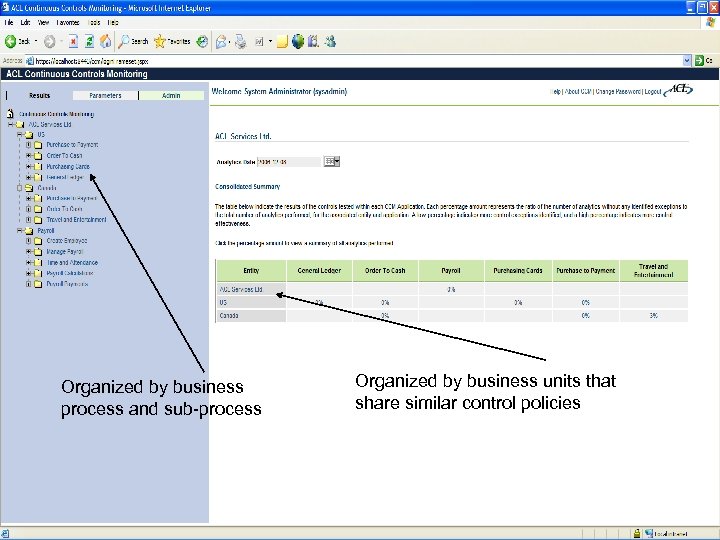Select Payroll Calculations tree item
The width and height of the screenshot is (720, 540).
pyautogui.click(x=70, y=273)
